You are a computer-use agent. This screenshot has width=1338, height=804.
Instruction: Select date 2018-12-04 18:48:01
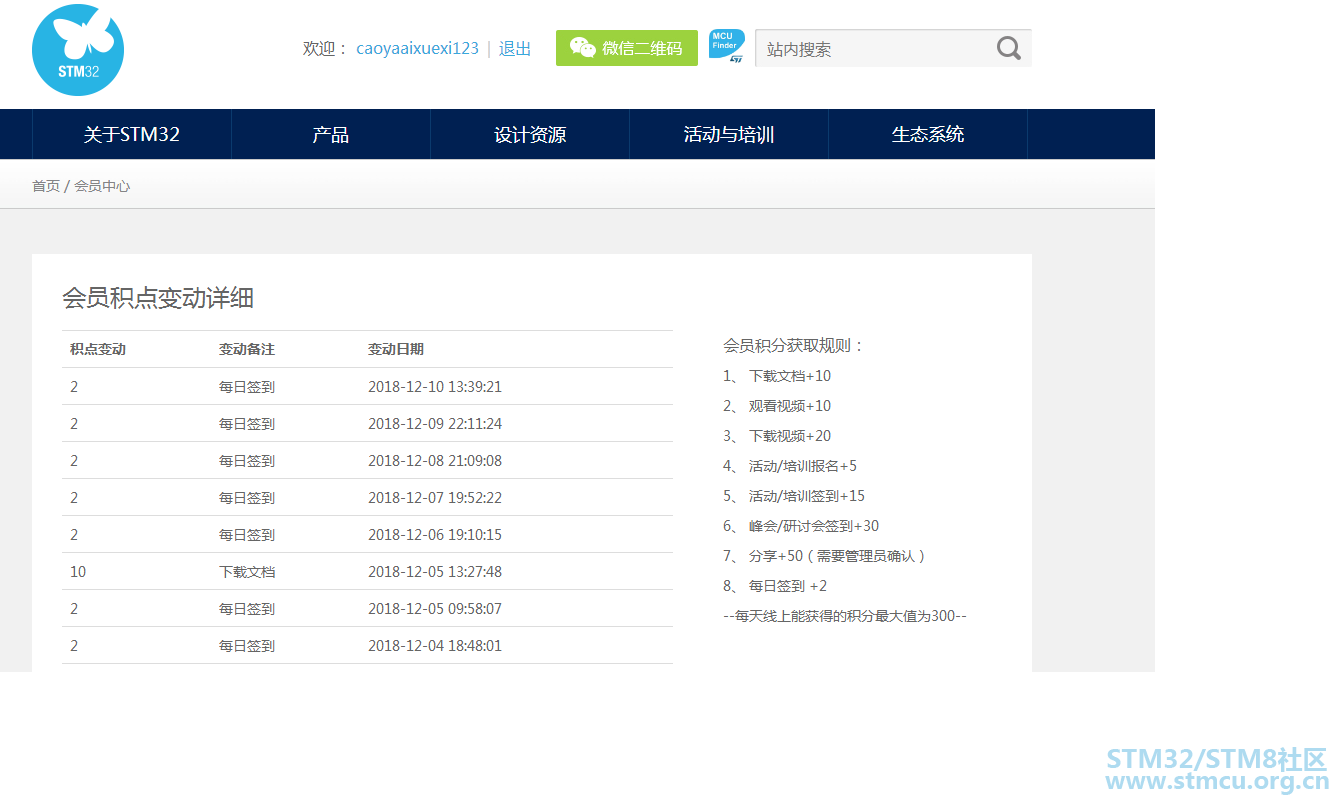pos(435,646)
